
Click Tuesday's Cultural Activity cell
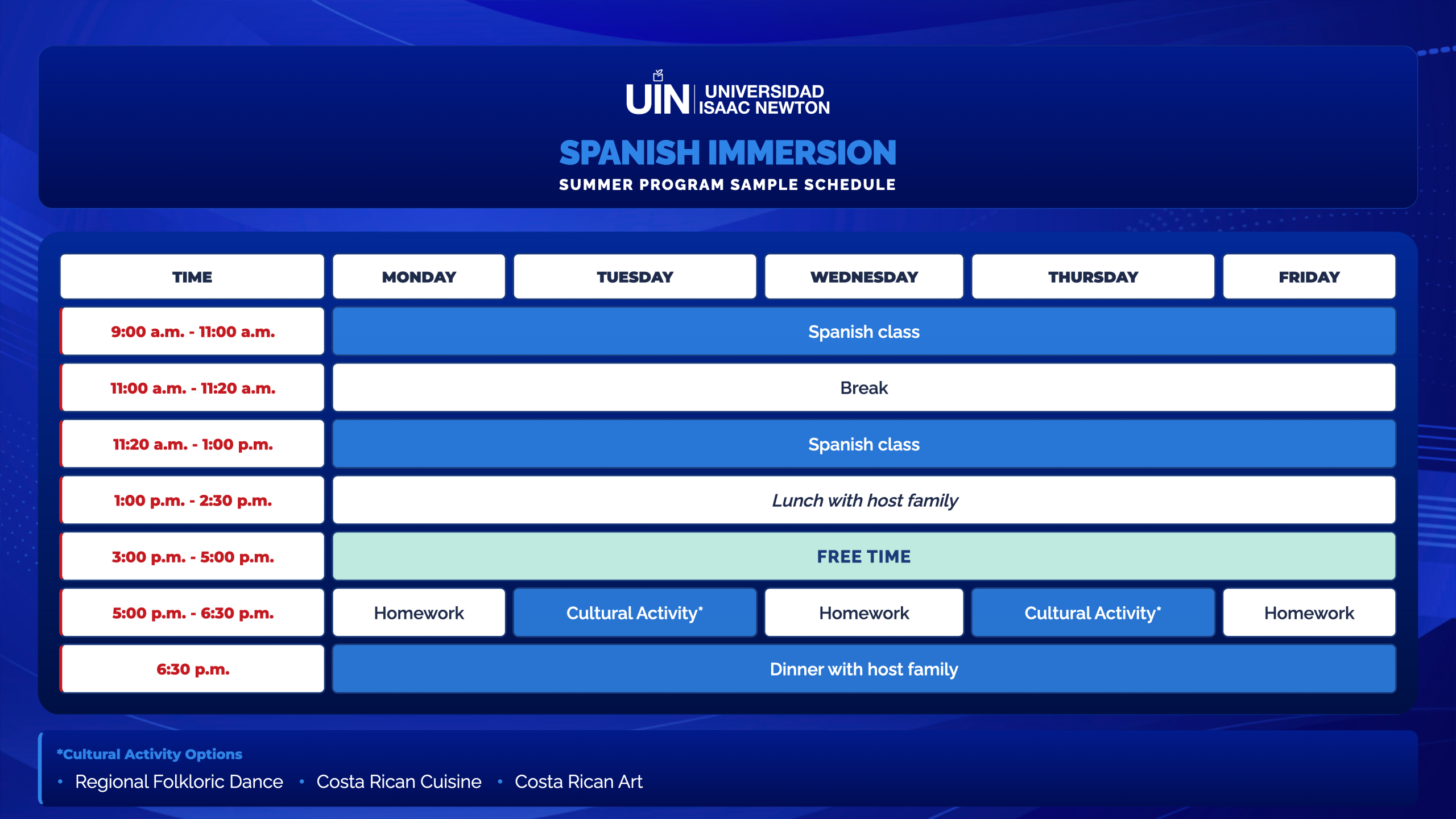click(x=635, y=613)
